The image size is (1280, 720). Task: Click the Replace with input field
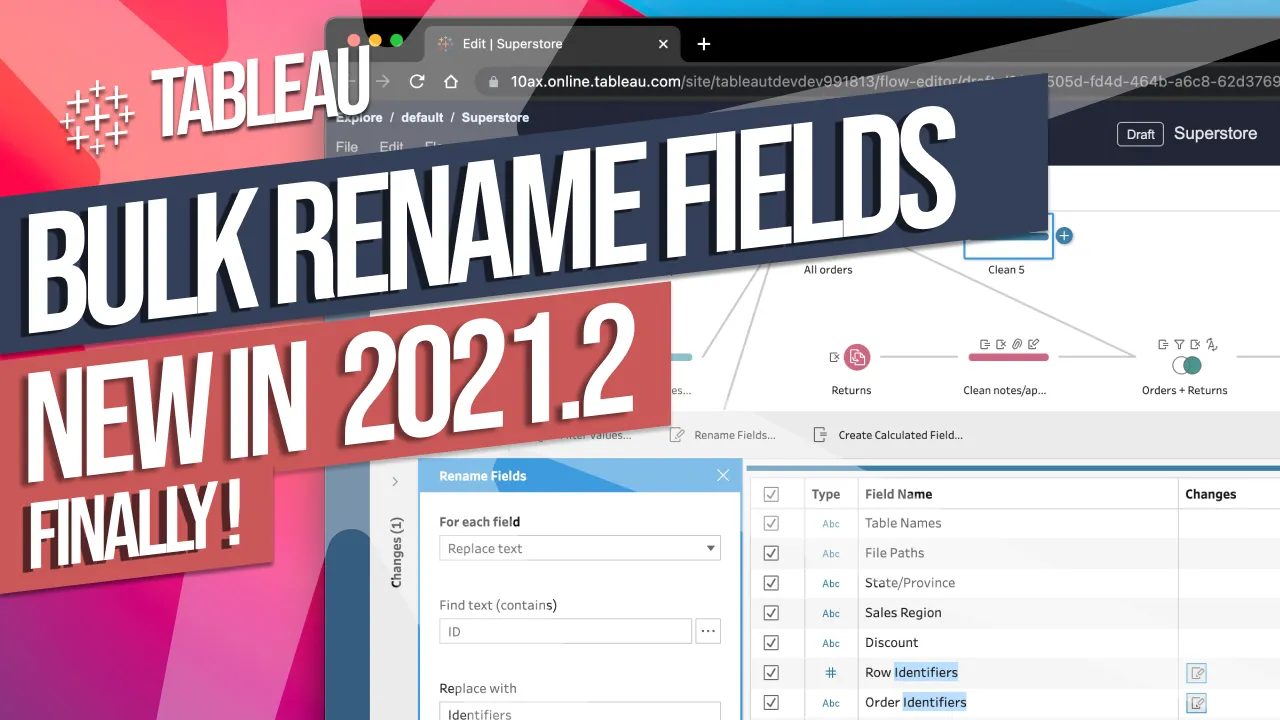(x=580, y=711)
